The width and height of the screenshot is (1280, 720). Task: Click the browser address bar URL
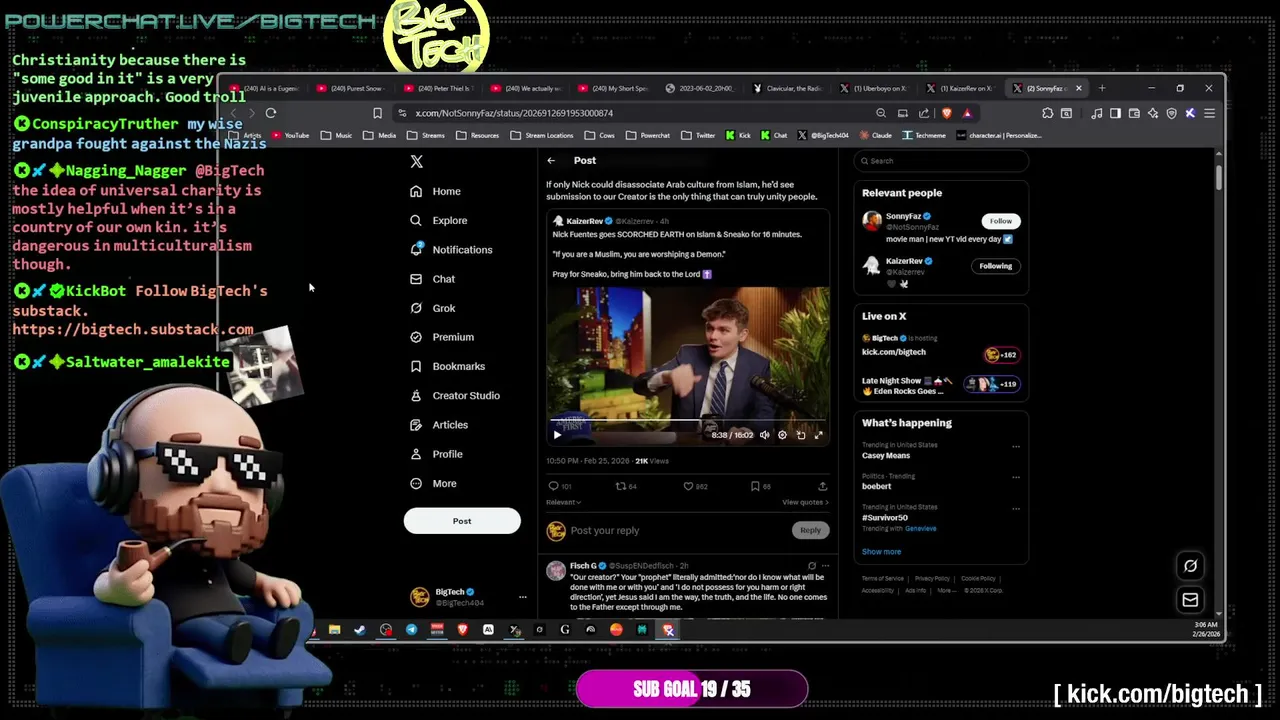point(514,113)
